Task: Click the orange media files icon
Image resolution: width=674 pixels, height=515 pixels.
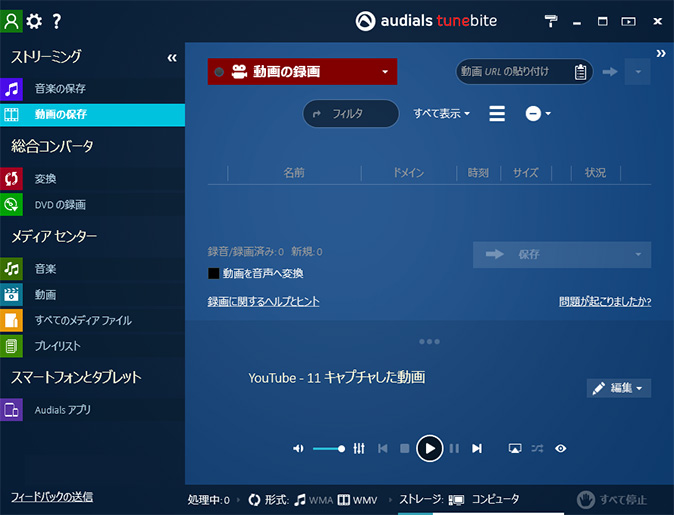Action: click(11, 321)
